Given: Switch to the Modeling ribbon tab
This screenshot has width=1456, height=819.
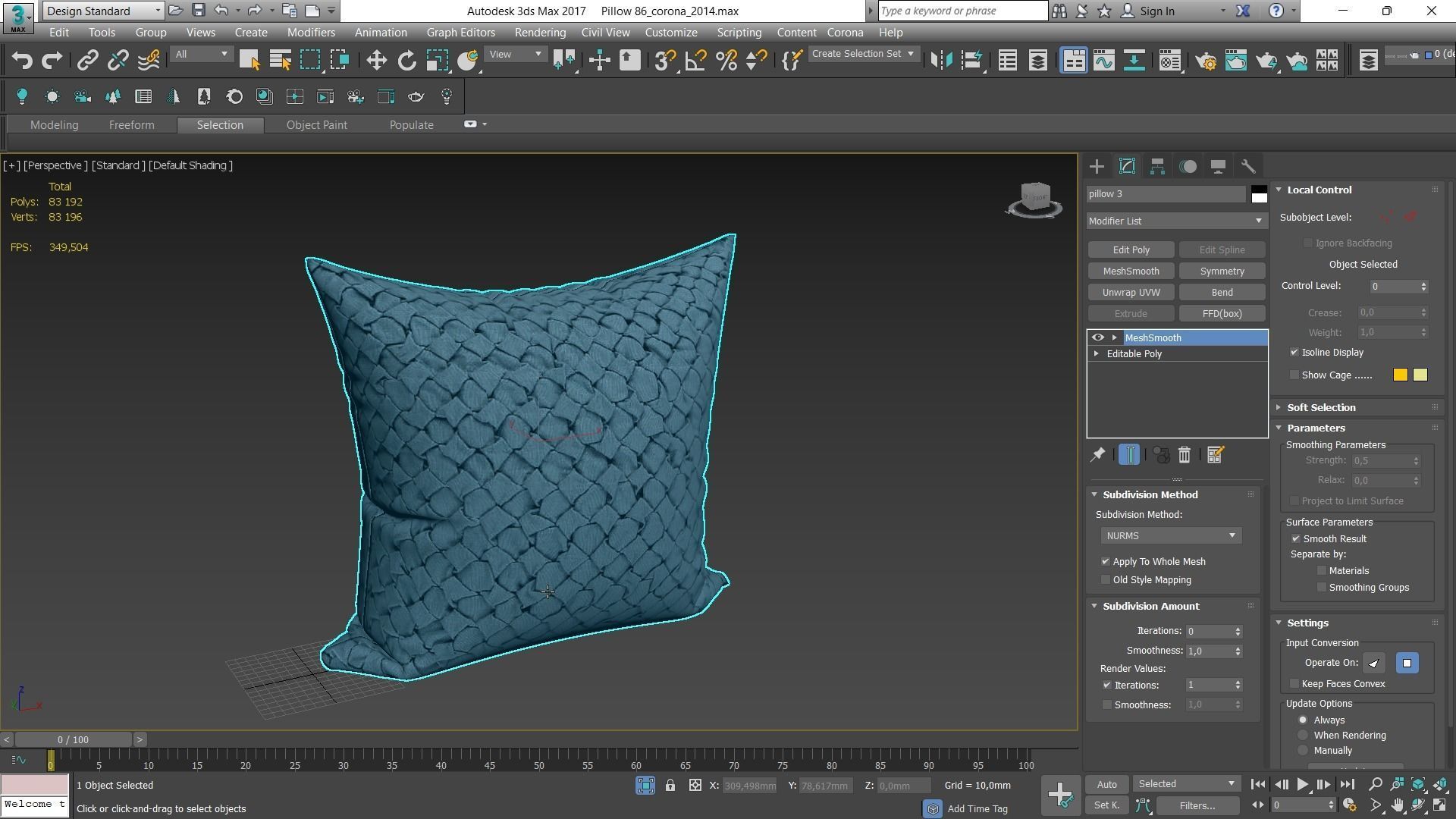Looking at the screenshot, I should tap(54, 125).
